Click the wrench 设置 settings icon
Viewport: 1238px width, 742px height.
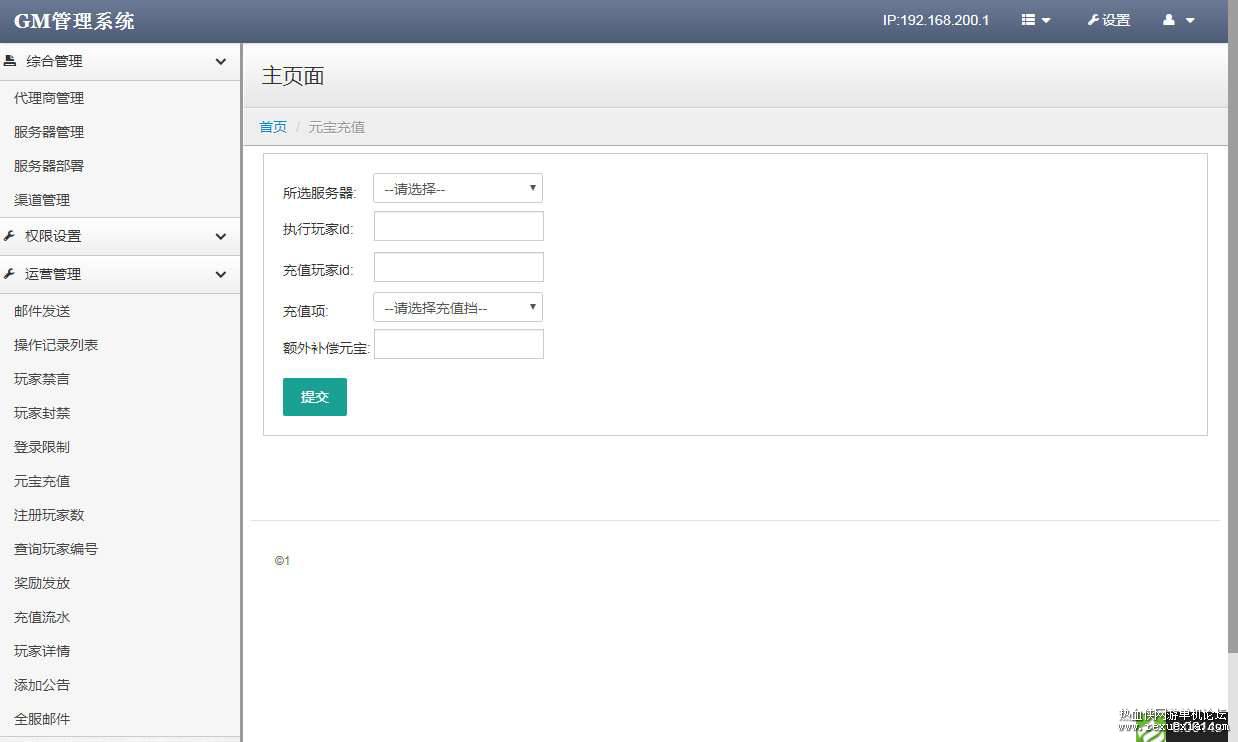(x=1109, y=20)
